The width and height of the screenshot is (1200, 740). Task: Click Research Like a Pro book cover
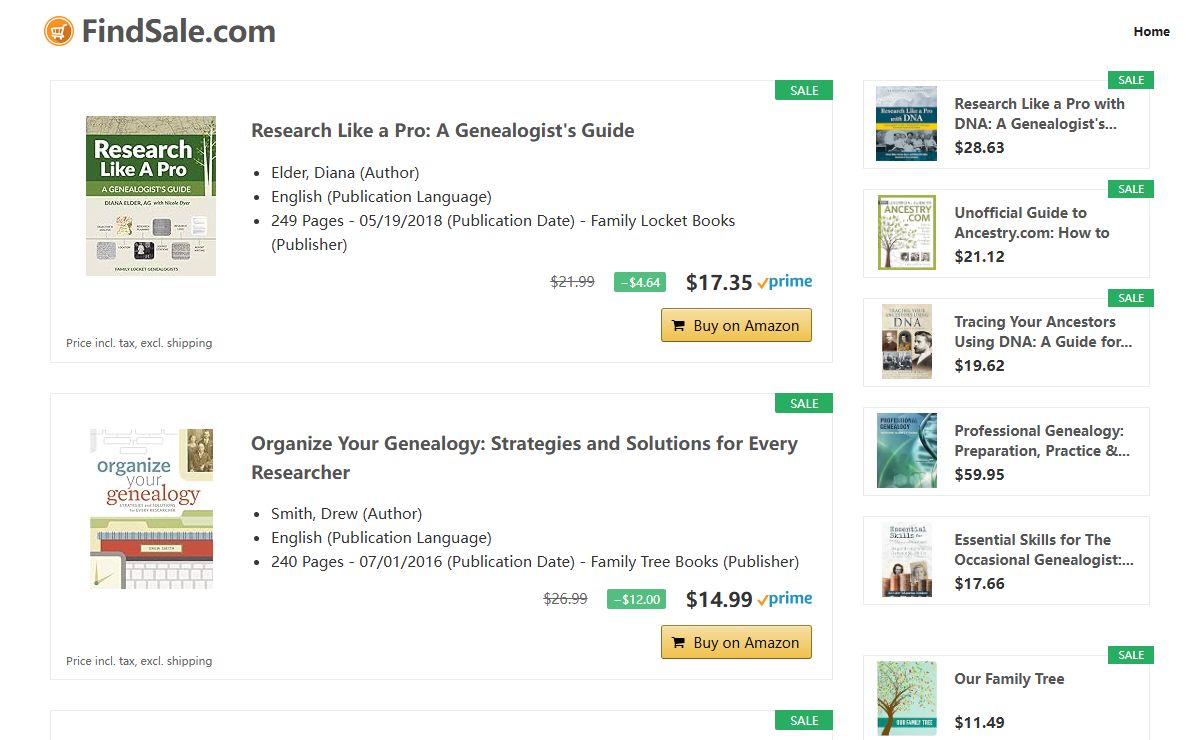click(x=151, y=196)
